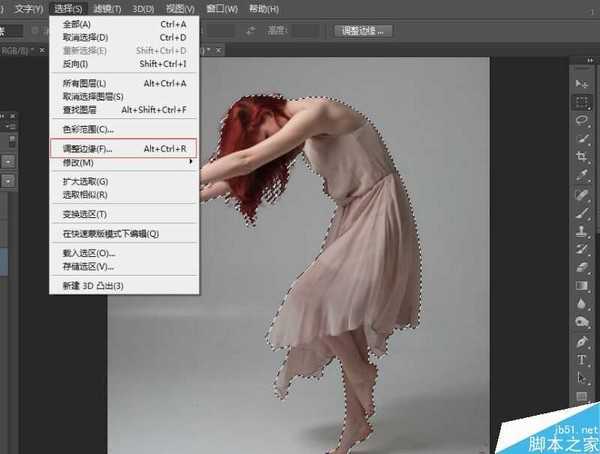Select the Gradient tool
The image size is (600, 454).
tap(582, 285)
